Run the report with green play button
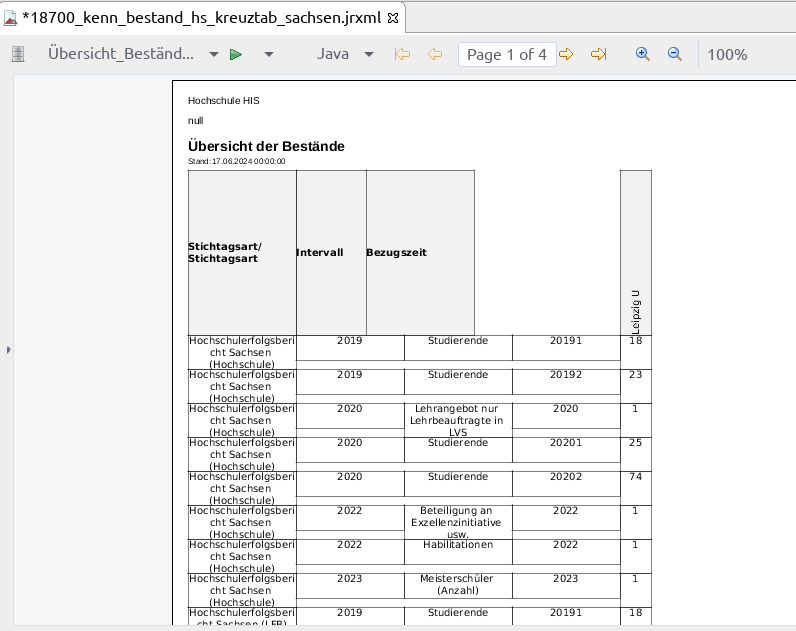 [x=236, y=54]
